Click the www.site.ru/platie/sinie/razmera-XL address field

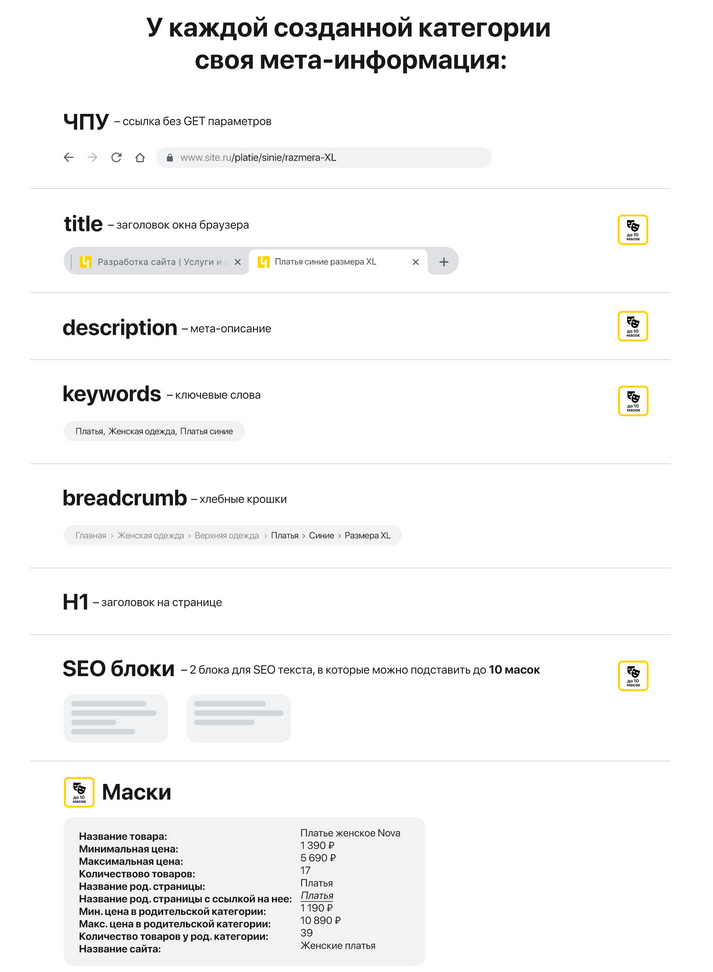point(324,157)
